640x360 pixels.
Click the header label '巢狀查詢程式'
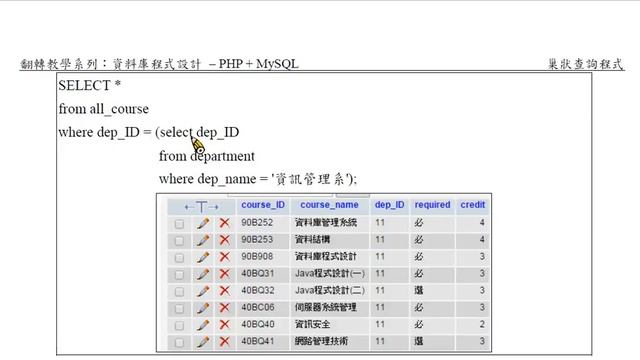586,64
